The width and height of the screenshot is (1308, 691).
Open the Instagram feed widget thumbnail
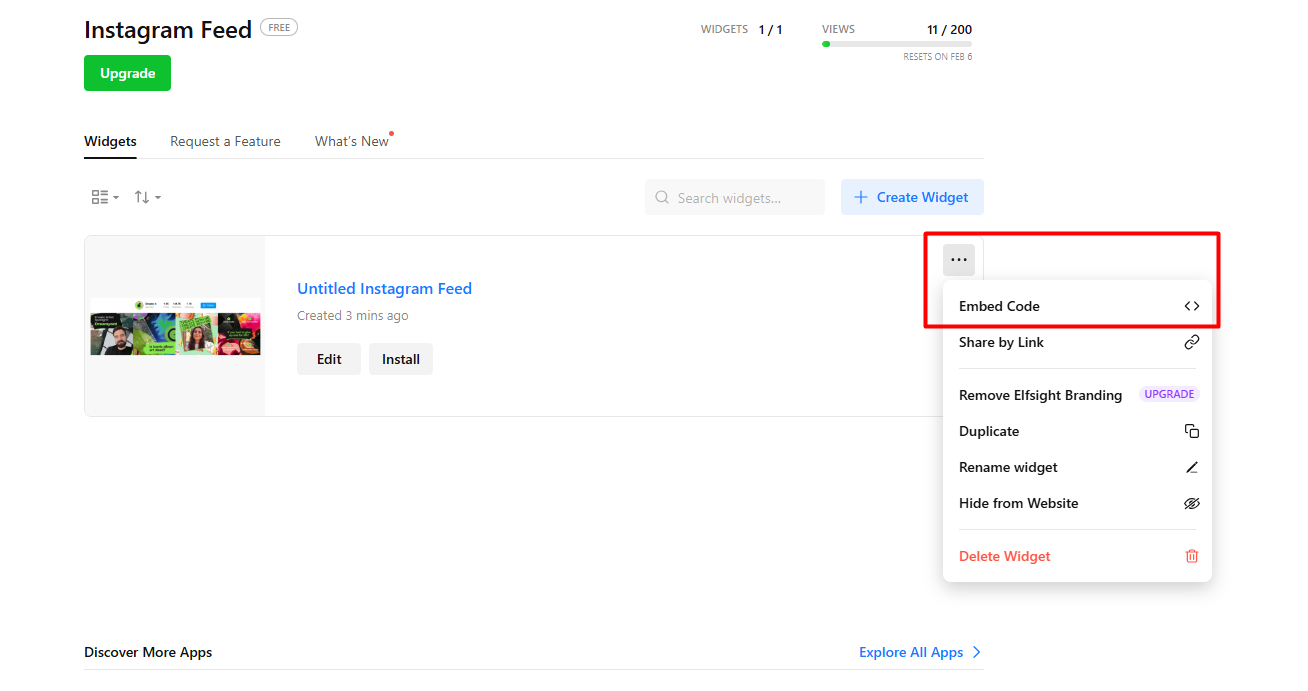(175, 326)
